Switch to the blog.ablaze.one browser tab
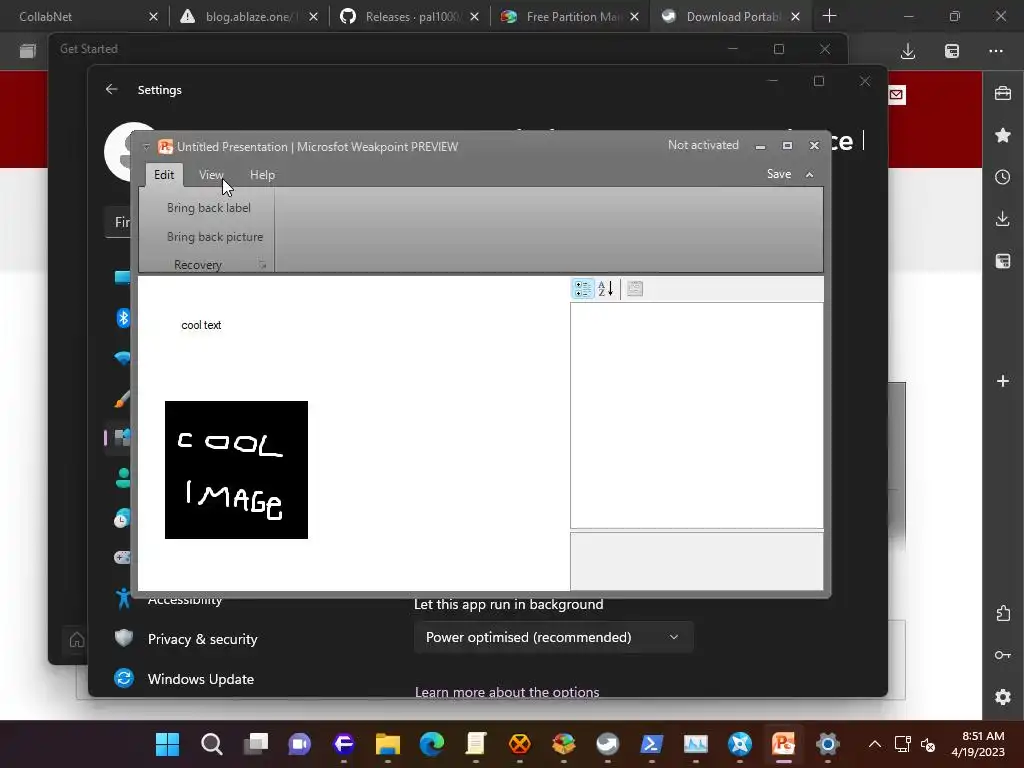This screenshot has height=768, width=1024. 249,16
